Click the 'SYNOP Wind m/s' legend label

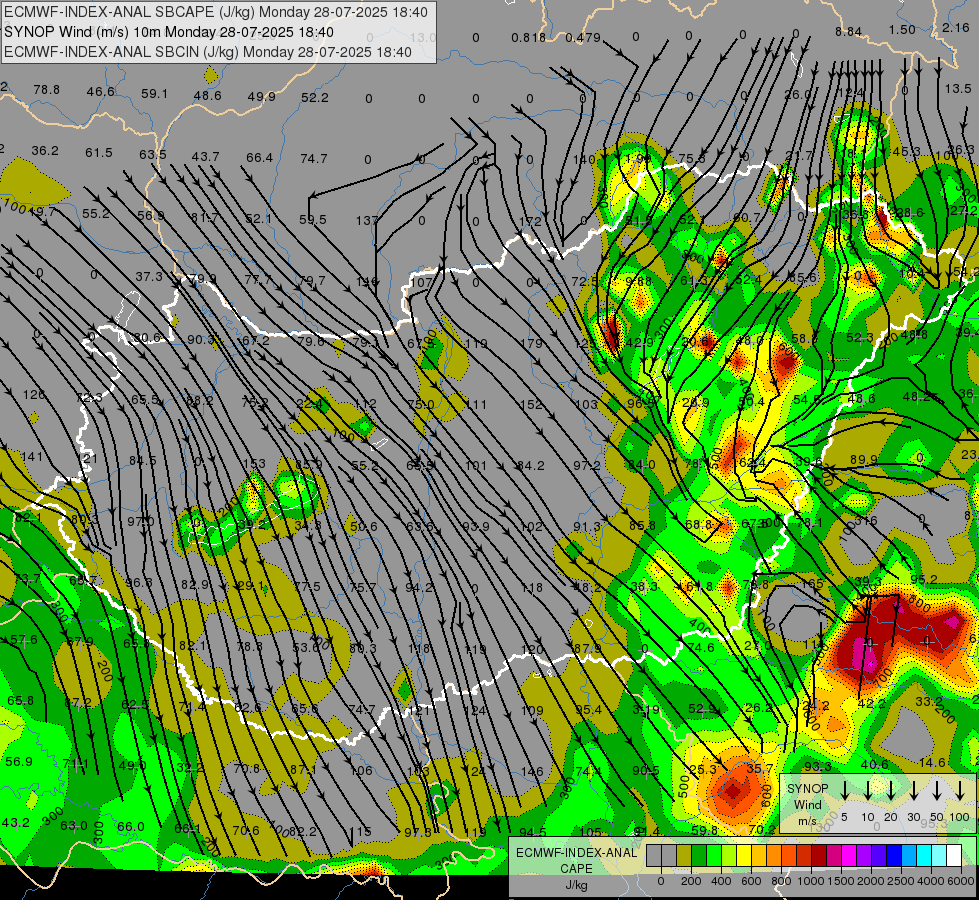(807, 805)
